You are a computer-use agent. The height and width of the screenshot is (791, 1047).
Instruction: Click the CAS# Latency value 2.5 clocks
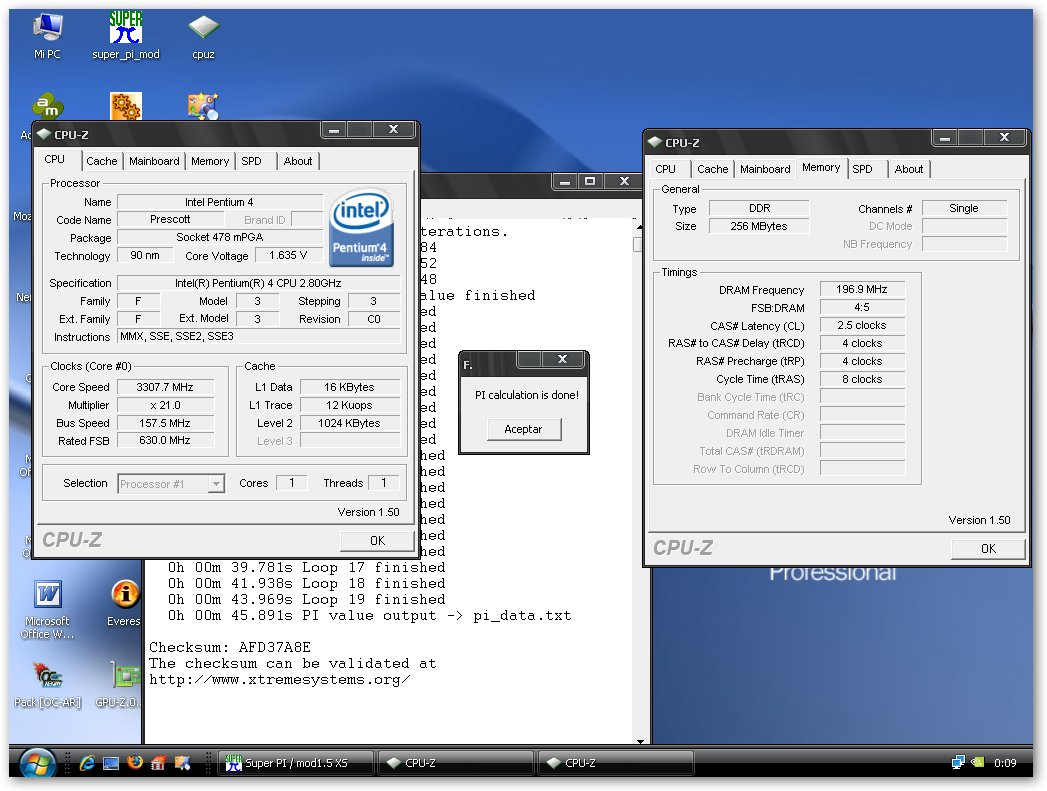click(861, 326)
